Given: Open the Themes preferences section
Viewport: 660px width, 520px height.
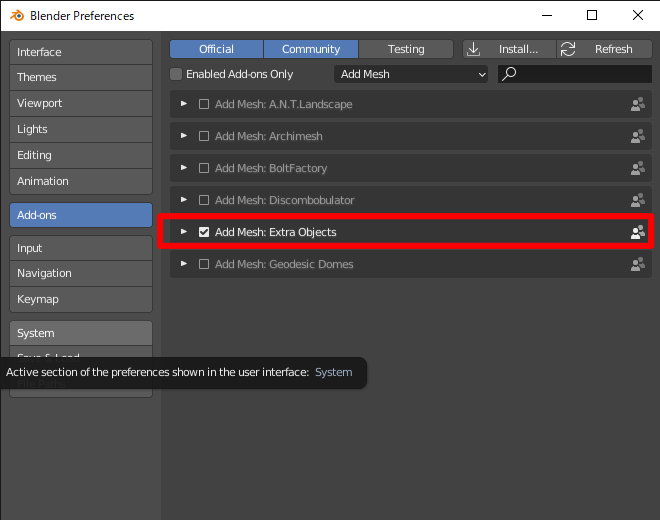Looking at the screenshot, I should (x=81, y=77).
